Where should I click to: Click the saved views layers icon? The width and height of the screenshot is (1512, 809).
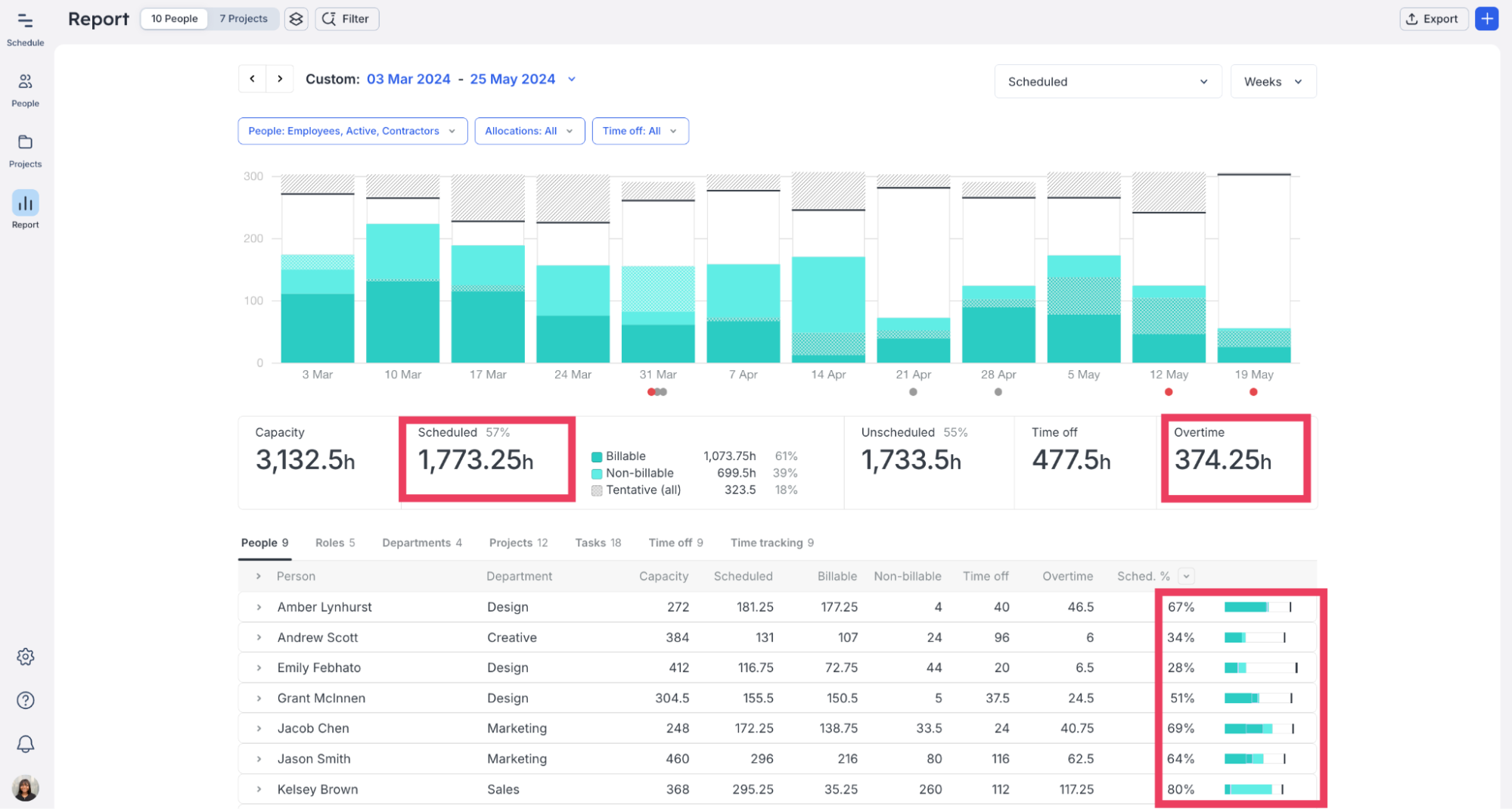coord(297,19)
